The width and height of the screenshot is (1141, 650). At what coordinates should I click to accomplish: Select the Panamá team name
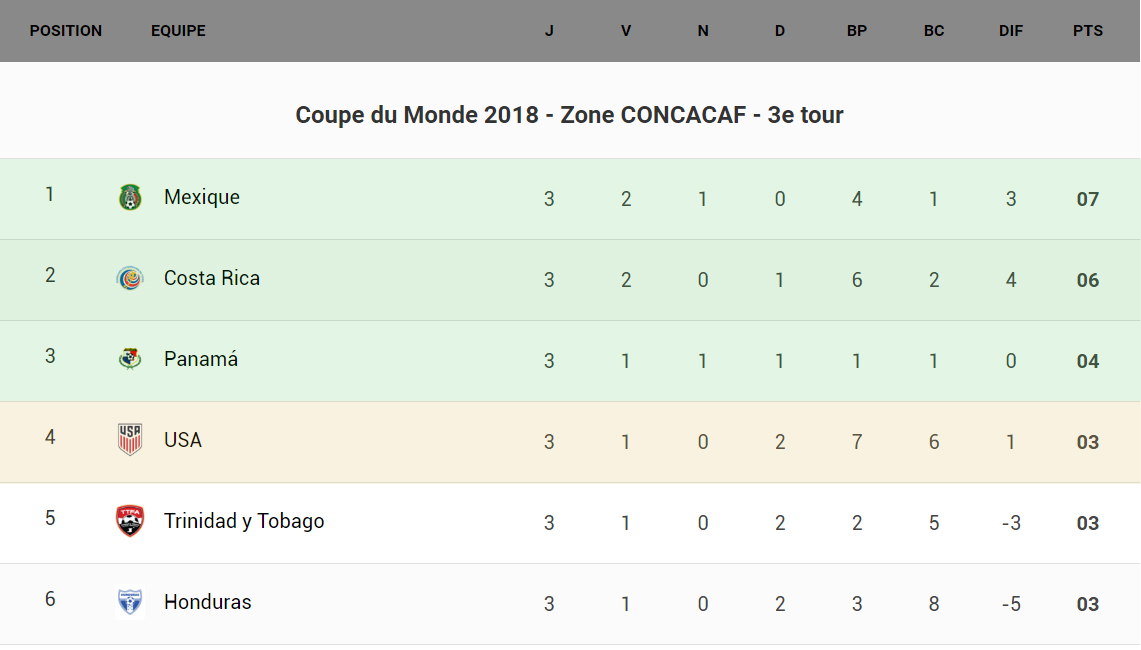(x=201, y=359)
